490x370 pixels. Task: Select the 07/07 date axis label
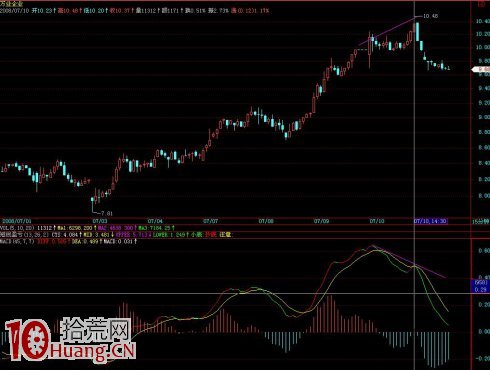click(x=210, y=221)
